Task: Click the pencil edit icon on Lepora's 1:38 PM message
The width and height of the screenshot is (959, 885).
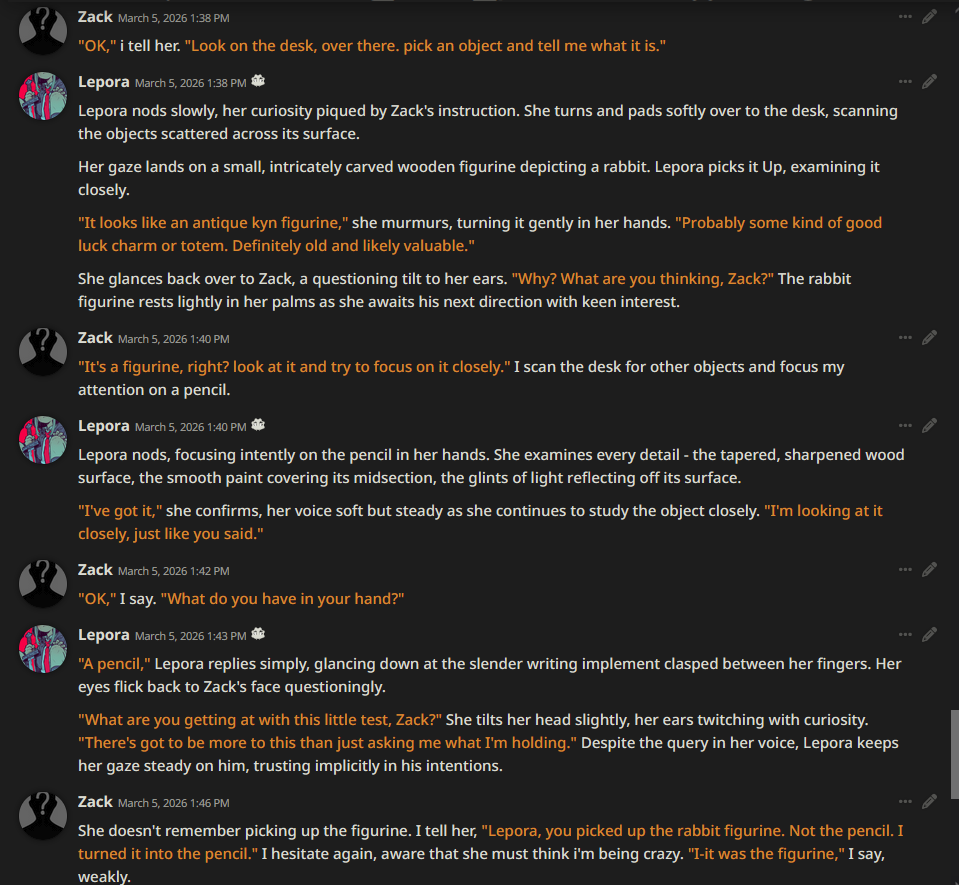Action: click(x=929, y=81)
